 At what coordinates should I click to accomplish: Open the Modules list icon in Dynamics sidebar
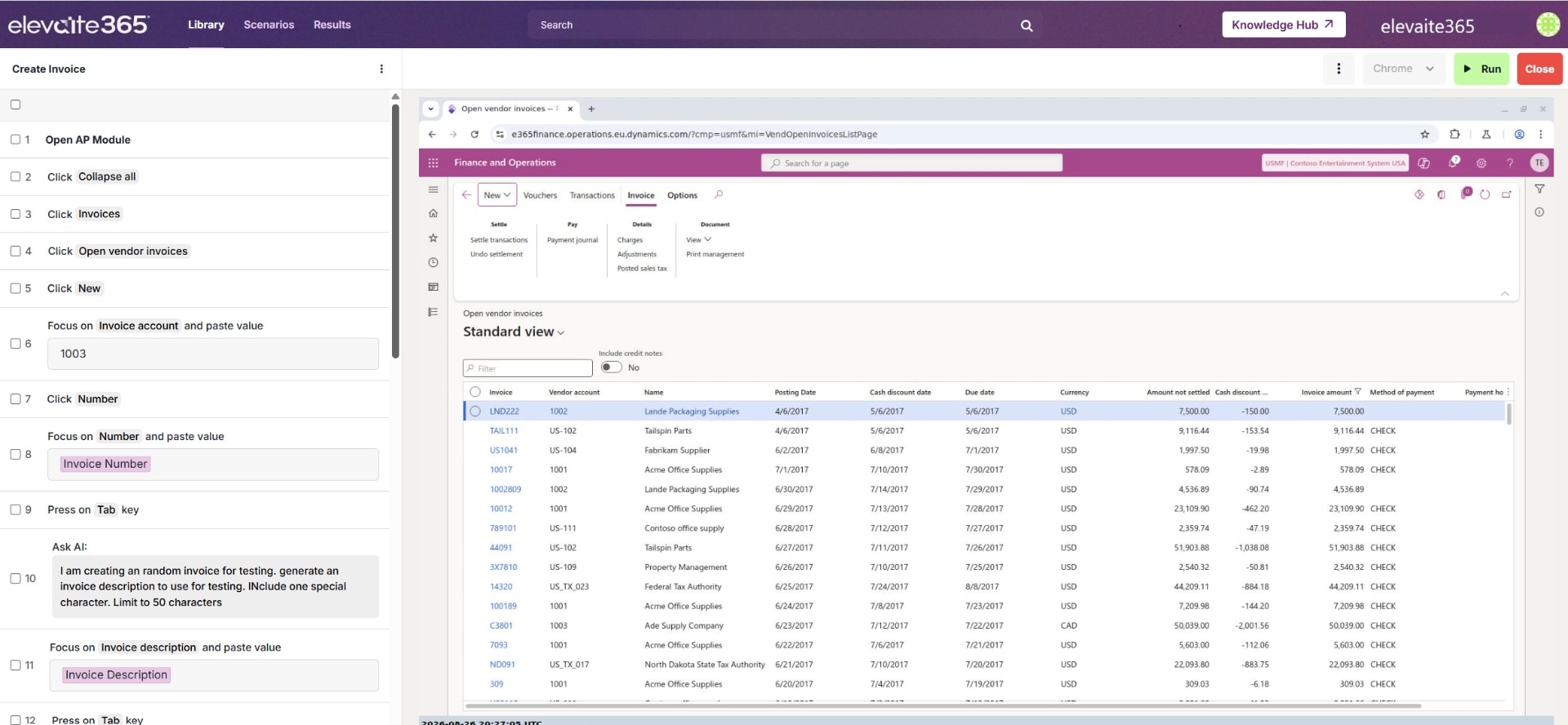(x=433, y=312)
